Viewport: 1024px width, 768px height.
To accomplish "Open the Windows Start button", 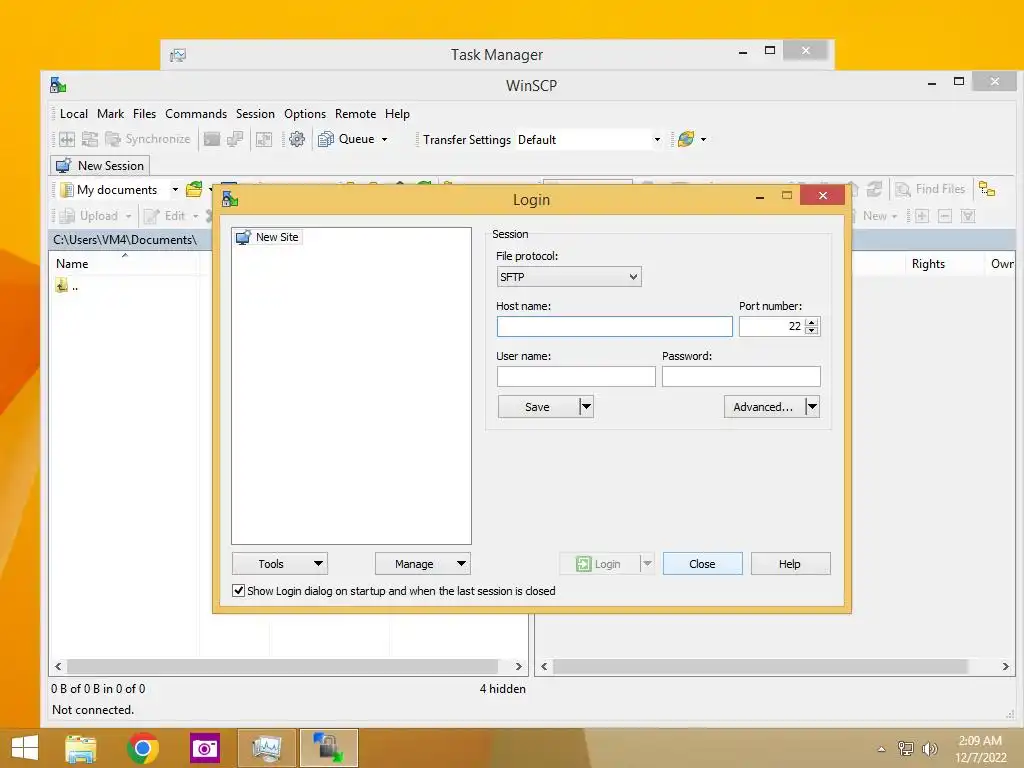I will coord(25,748).
